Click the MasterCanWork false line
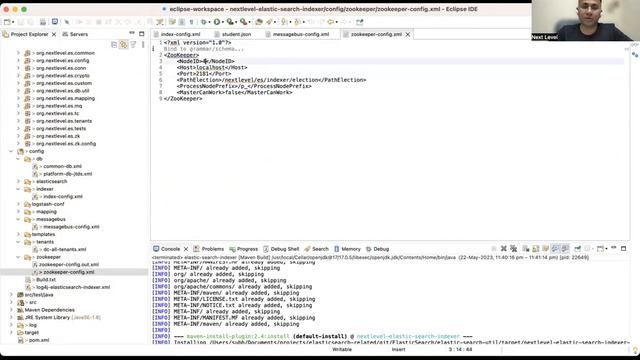The image size is (640, 360). (234, 93)
